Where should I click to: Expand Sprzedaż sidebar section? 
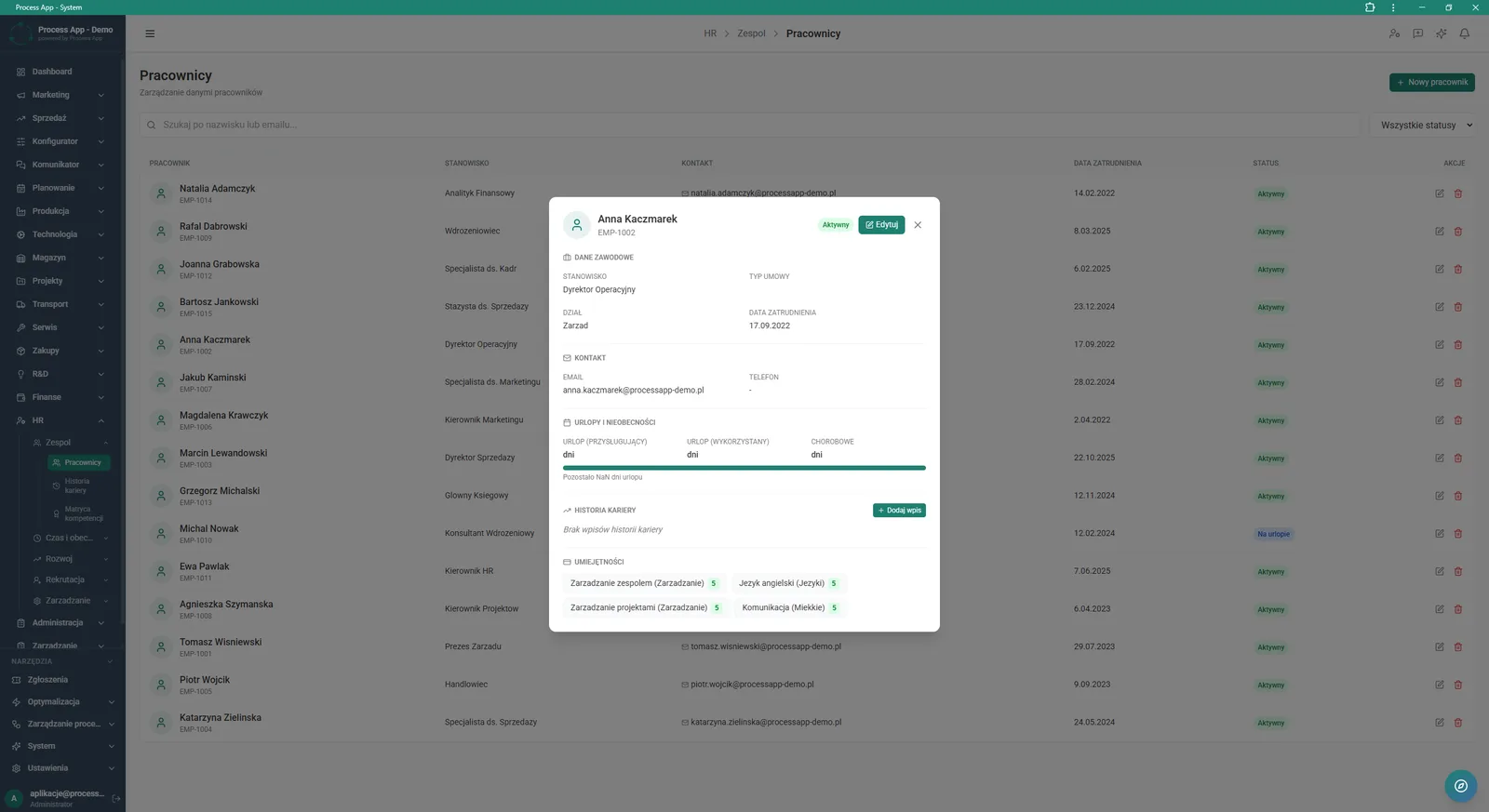[61, 118]
